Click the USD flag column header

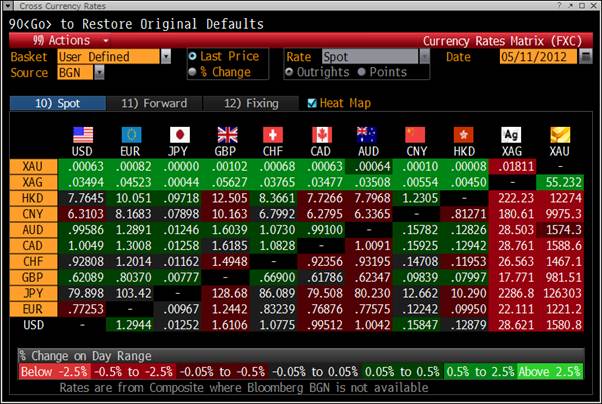point(82,134)
